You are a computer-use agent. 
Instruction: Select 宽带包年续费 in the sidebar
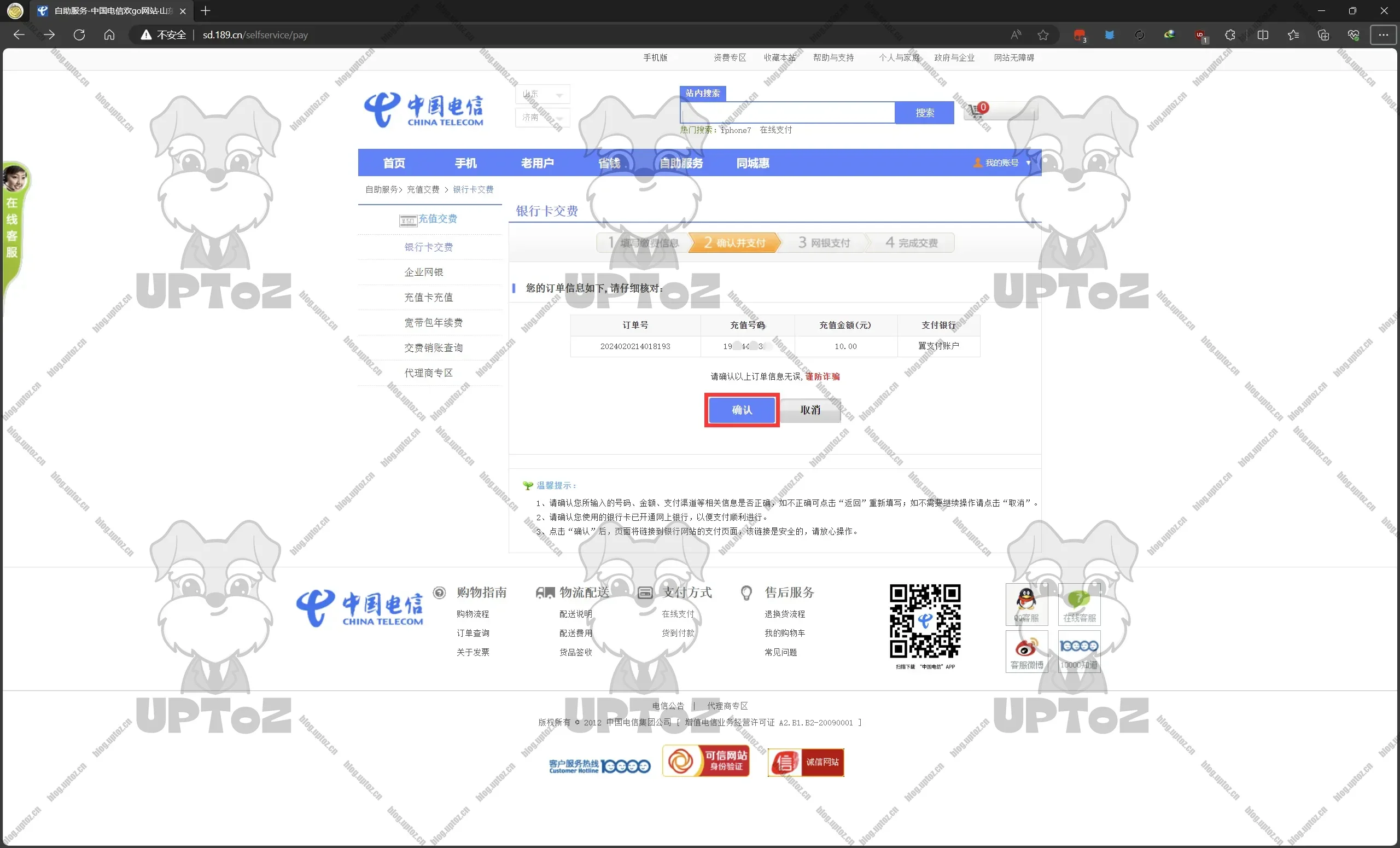pyautogui.click(x=433, y=322)
